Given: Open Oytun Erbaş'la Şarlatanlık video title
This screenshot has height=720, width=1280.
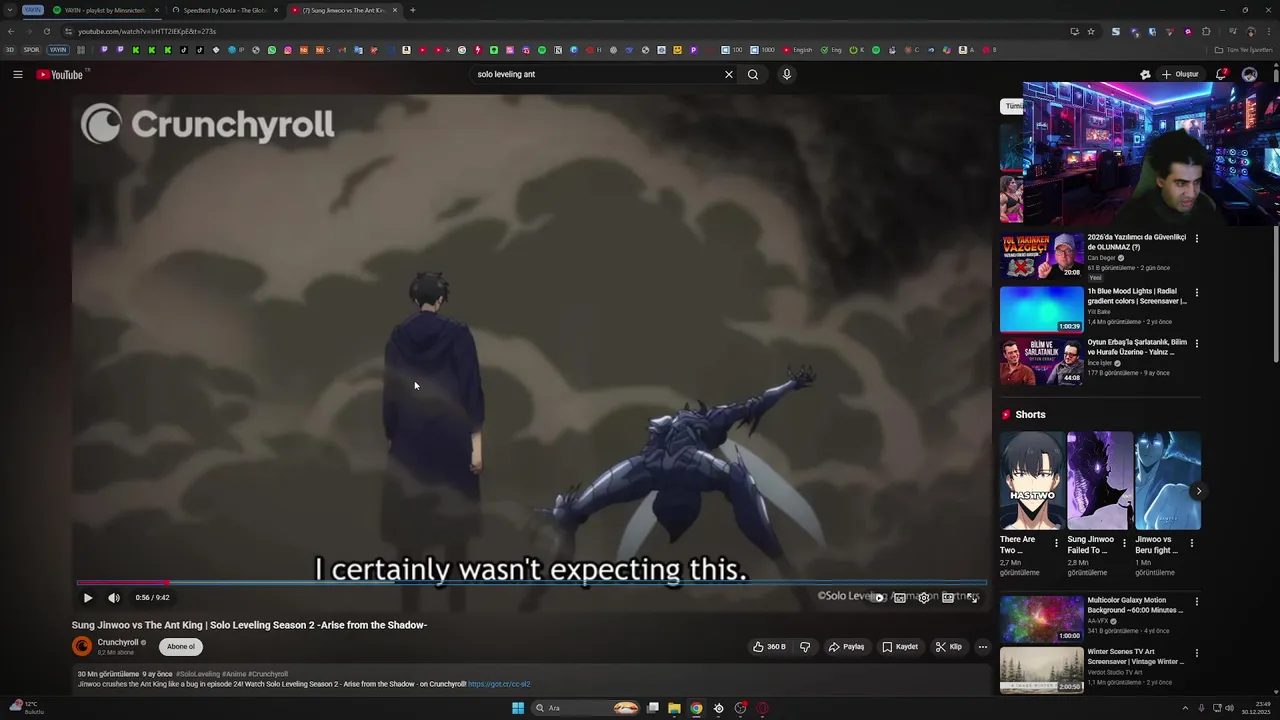Looking at the screenshot, I should [x=1137, y=347].
